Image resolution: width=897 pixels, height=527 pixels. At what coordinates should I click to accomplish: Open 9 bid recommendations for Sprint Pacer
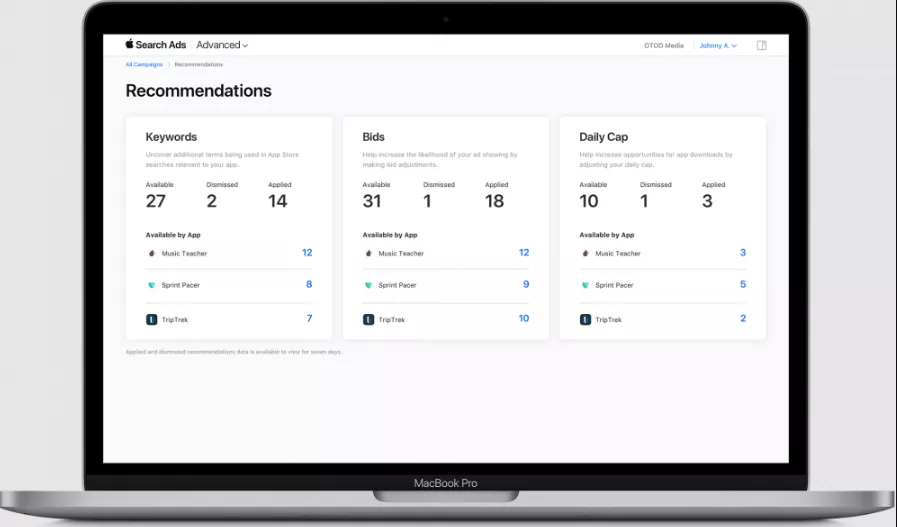(x=526, y=284)
